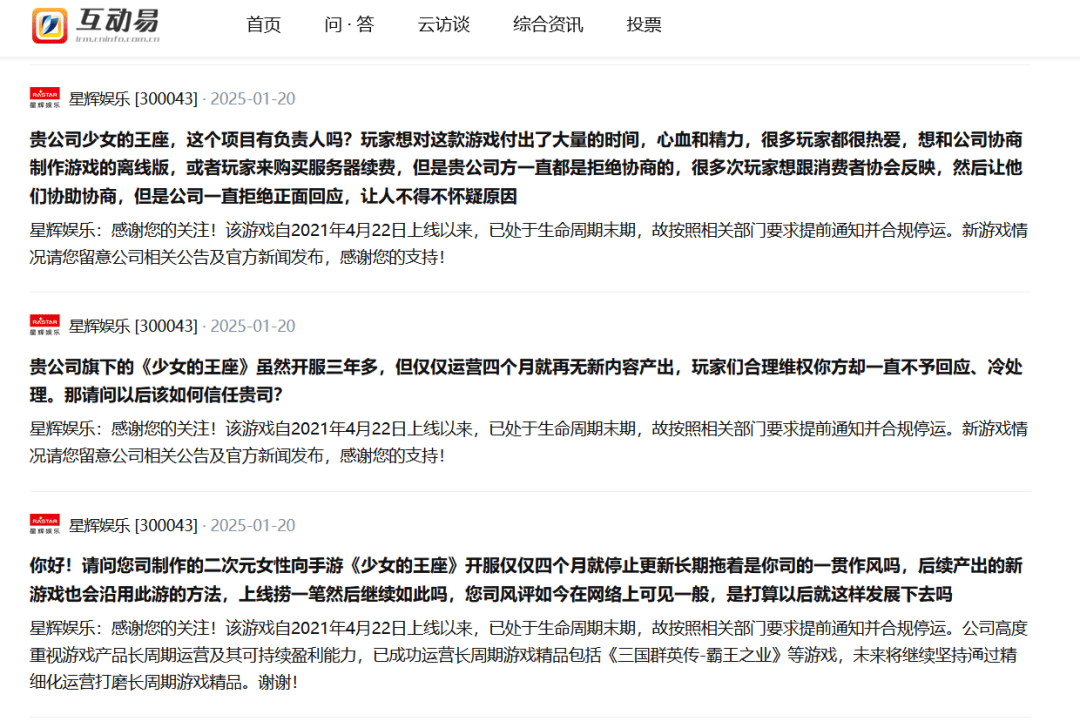Click the second post's Rastar company logo
This screenshot has height=728, width=1080.
click(x=45, y=325)
